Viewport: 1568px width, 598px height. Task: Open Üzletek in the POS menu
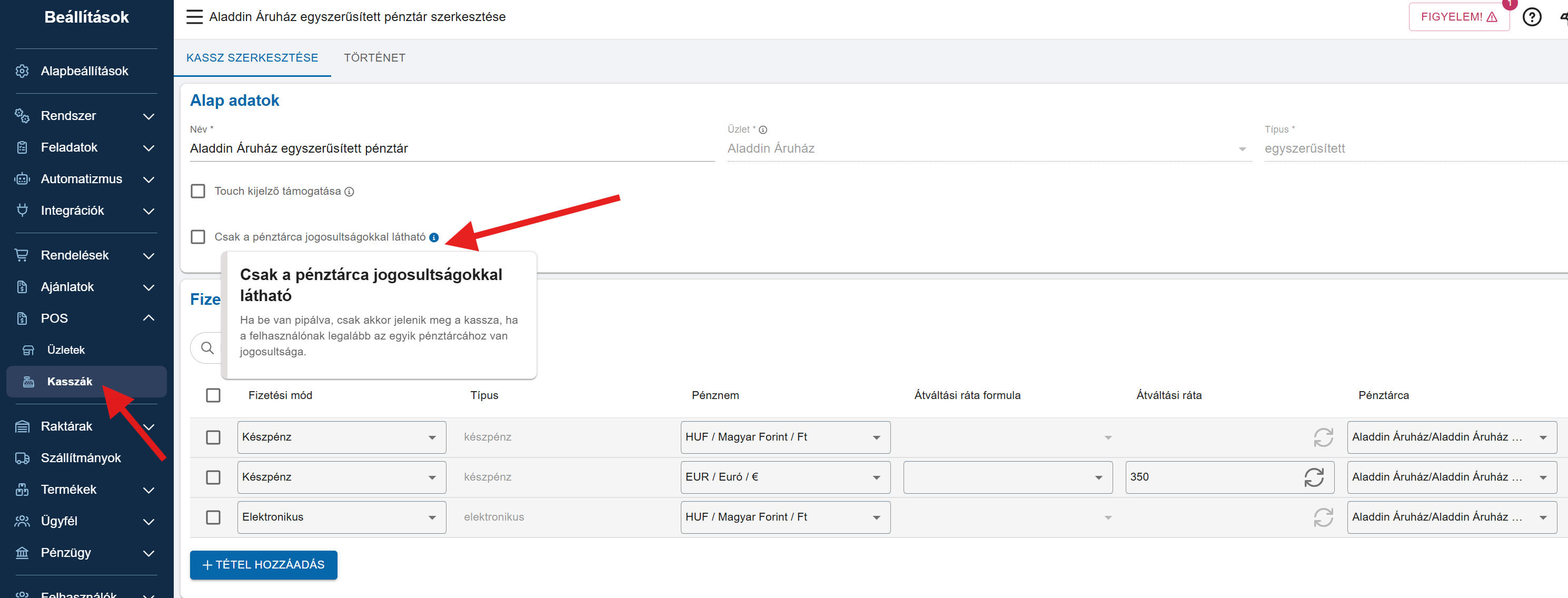(66, 350)
